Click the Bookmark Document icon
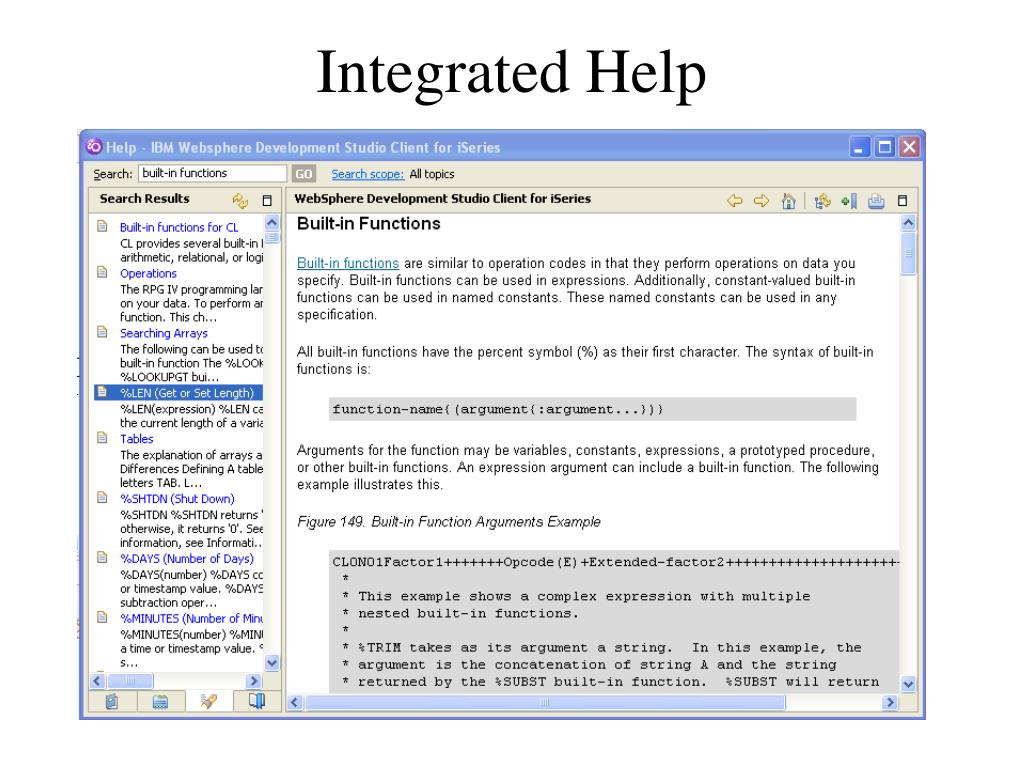Viewport: 1024px width, 768px height. pos(849,201)
